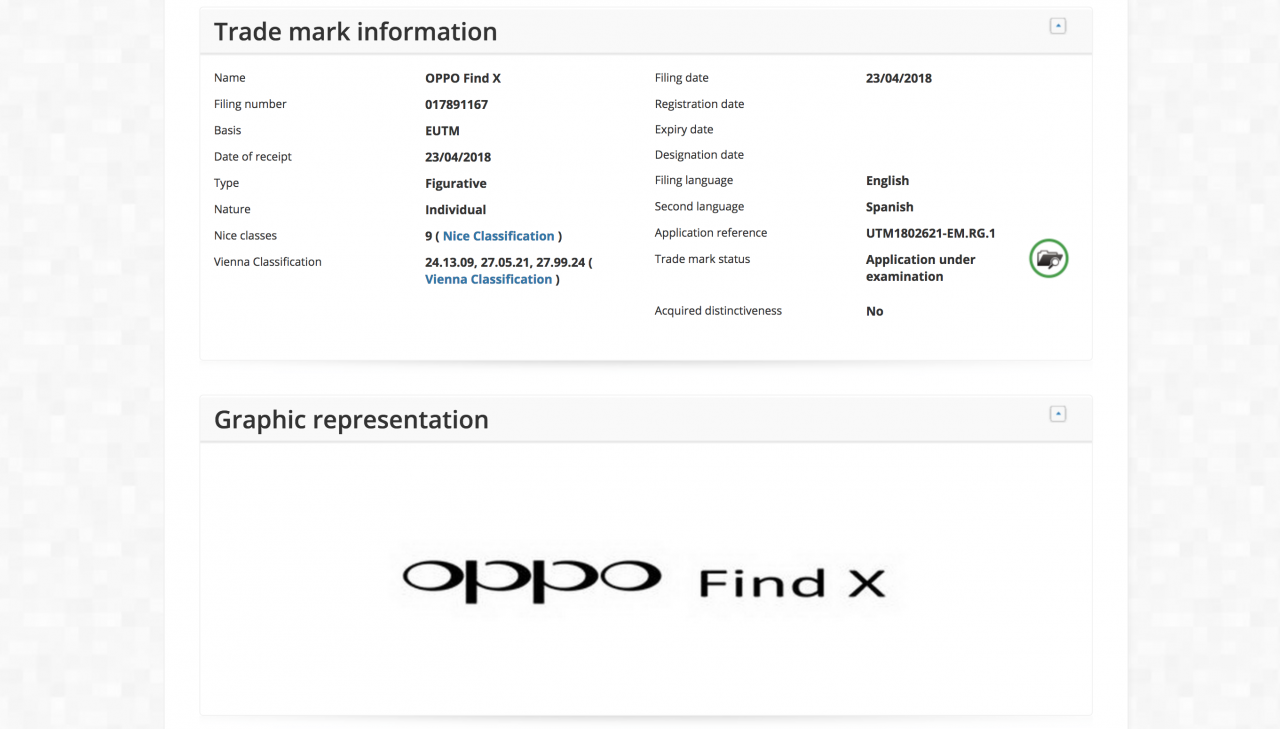Click the Type value Figurative
Viewport: 1280px width, 729px height.
(456, 183)
